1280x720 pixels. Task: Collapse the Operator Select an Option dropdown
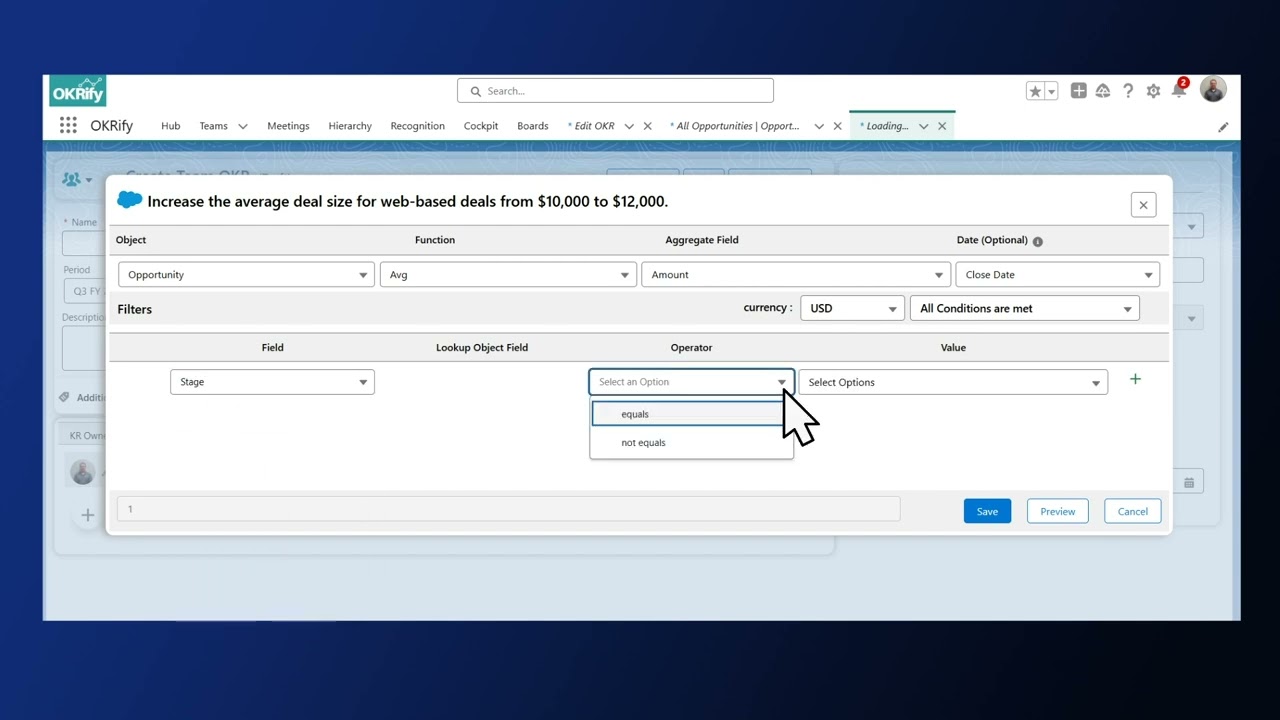point(691,382)
